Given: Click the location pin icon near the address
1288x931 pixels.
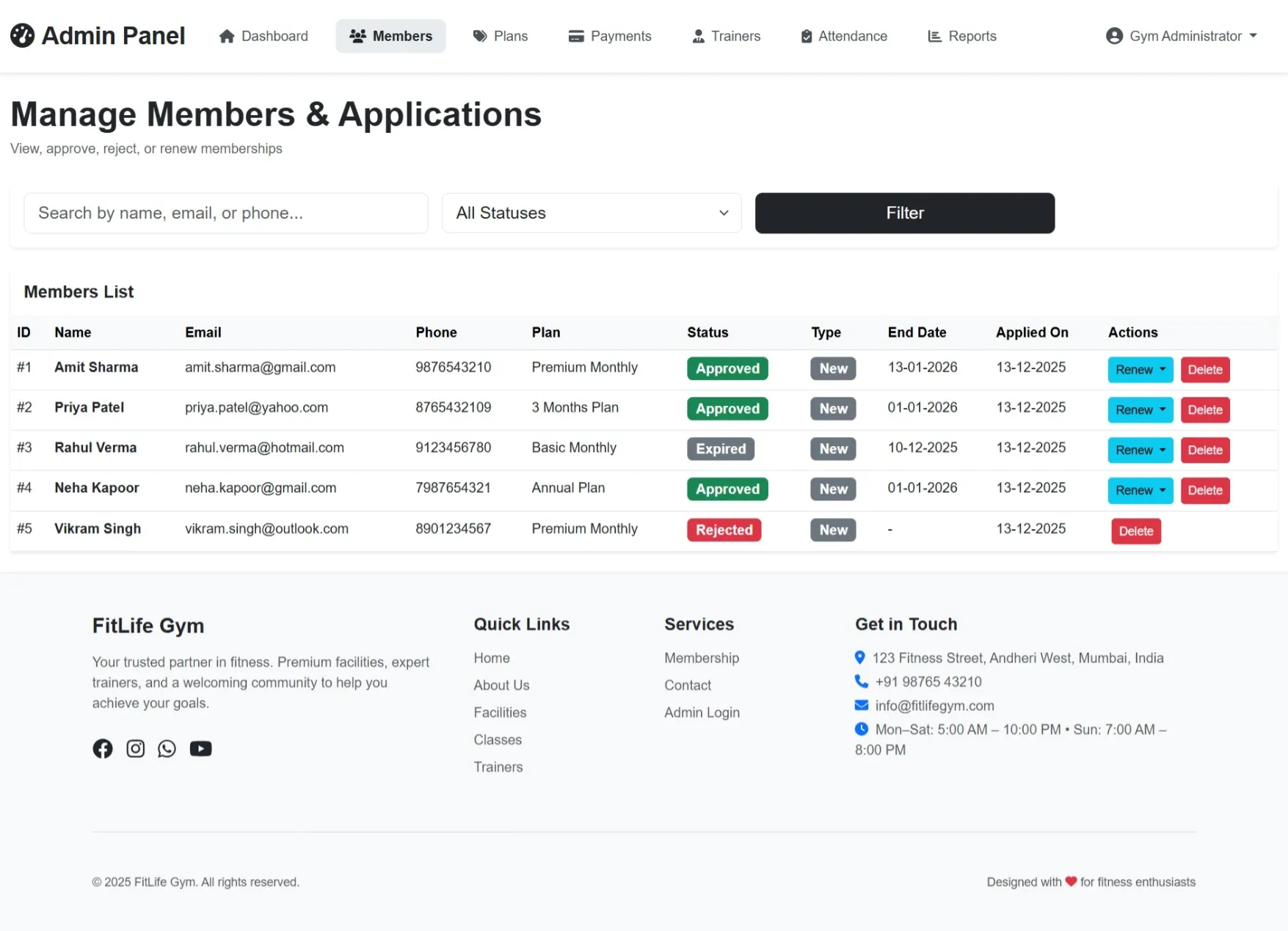Looking at the screenshot, I should (860, 657).
